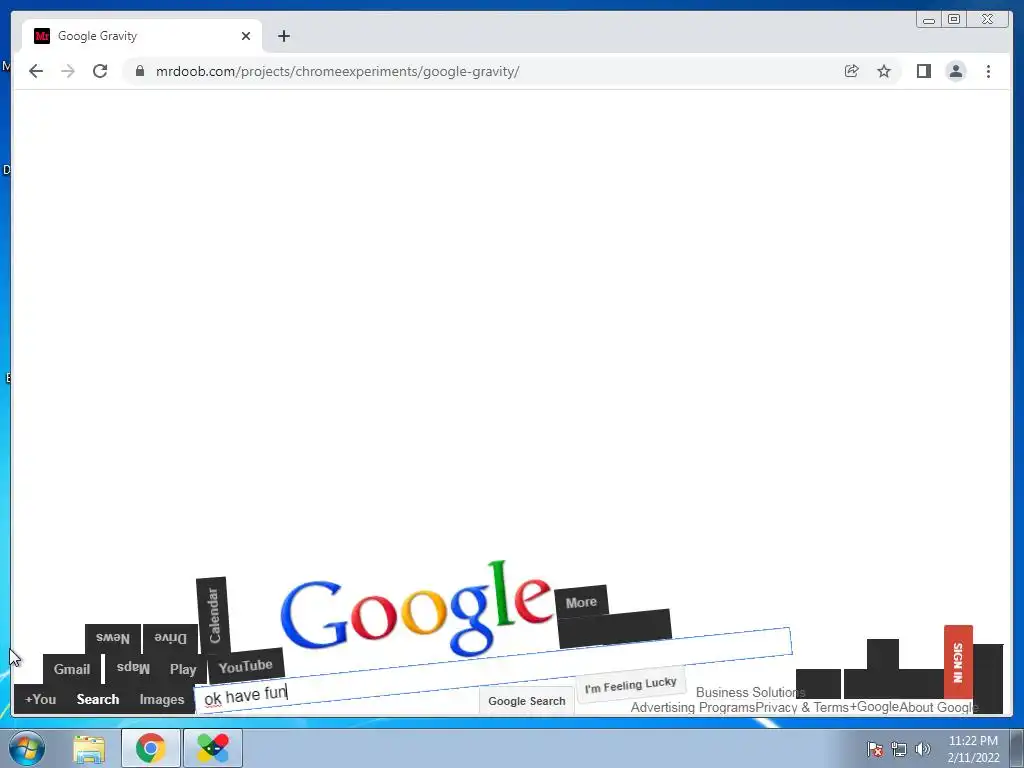1024x768 pixels.
Task: Click the fallen More menu item
Action: pos(581,601)
